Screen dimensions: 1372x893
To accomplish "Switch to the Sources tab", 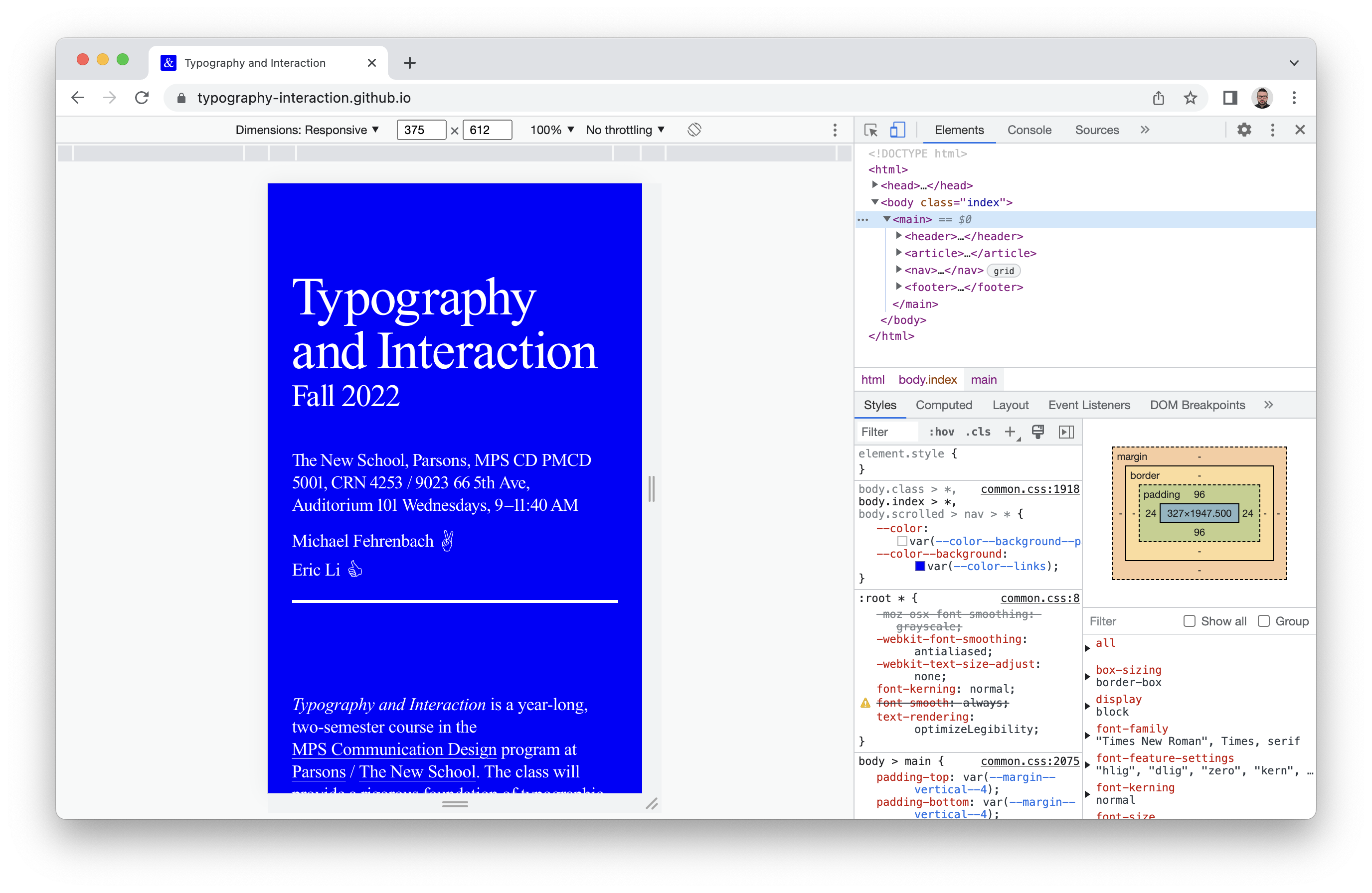I will coord(1096,130).
